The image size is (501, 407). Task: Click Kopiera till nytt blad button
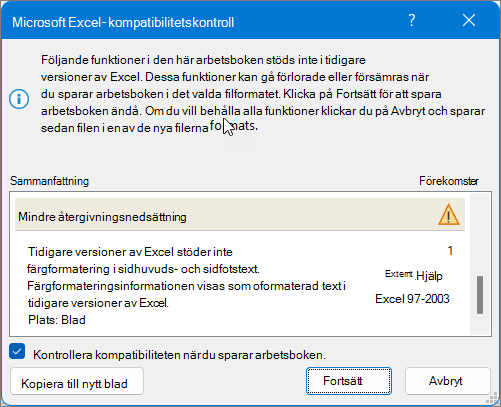(77, 381)
